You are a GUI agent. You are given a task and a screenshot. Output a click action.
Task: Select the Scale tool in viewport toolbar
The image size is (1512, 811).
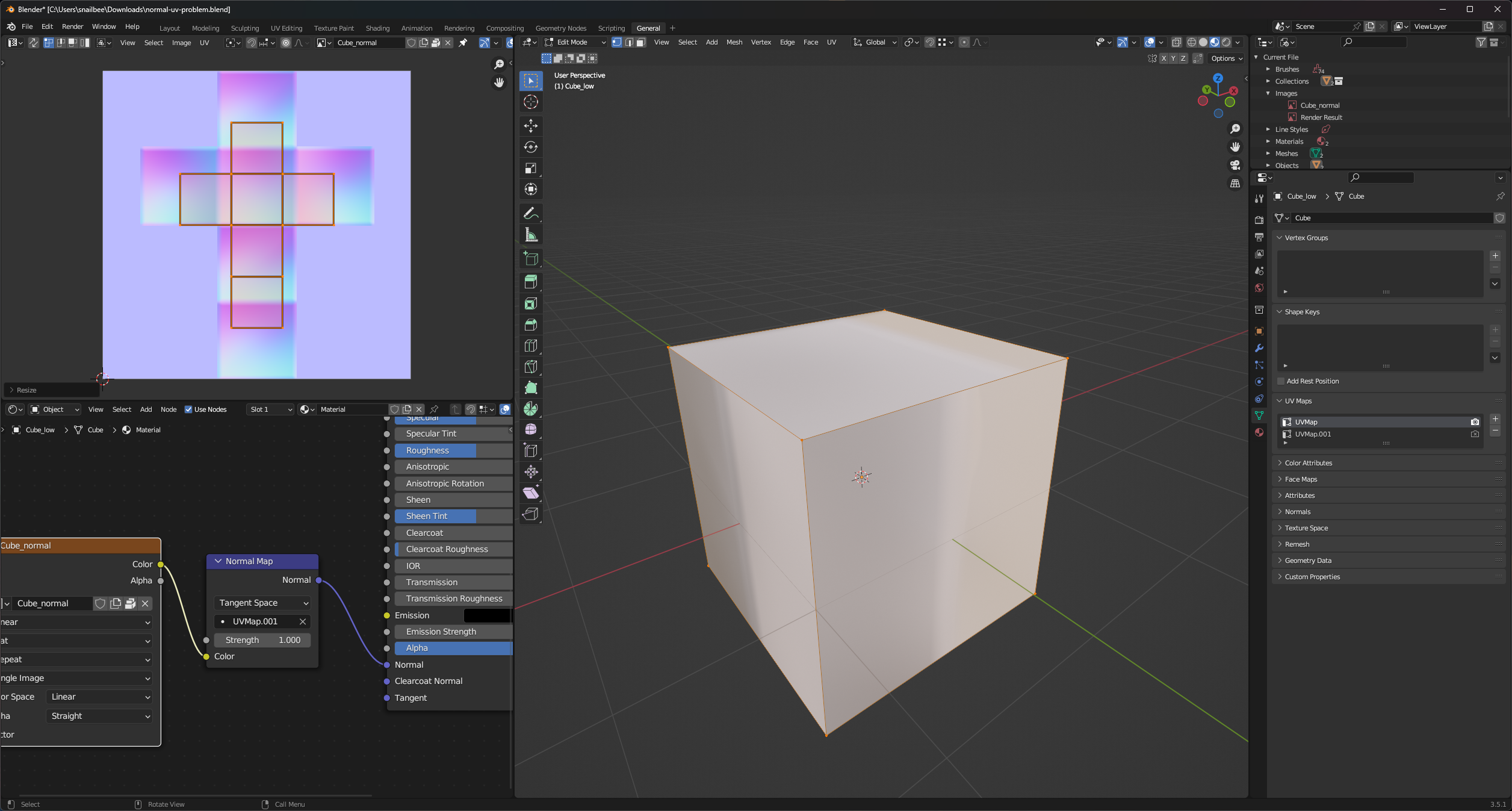[531, 168]
